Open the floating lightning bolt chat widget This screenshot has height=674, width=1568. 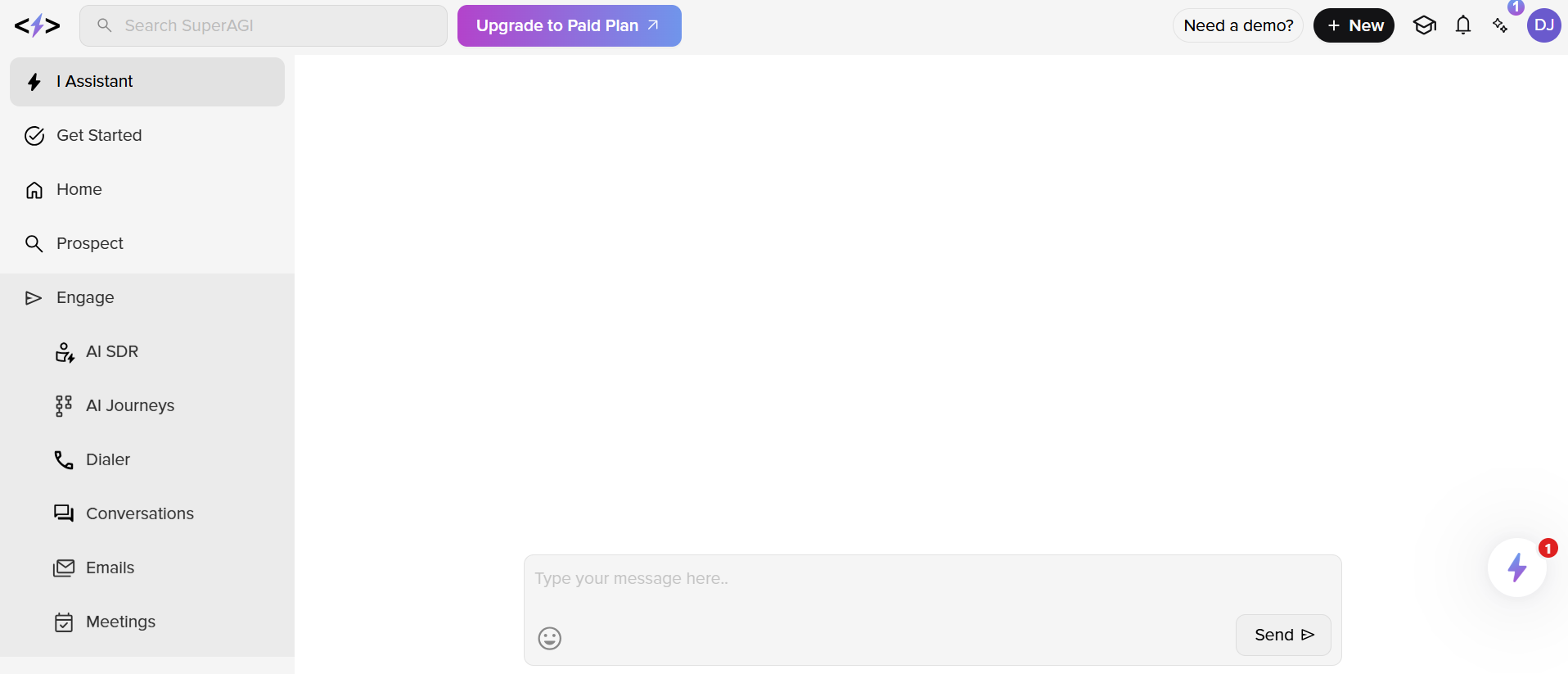pos(1517,568)
